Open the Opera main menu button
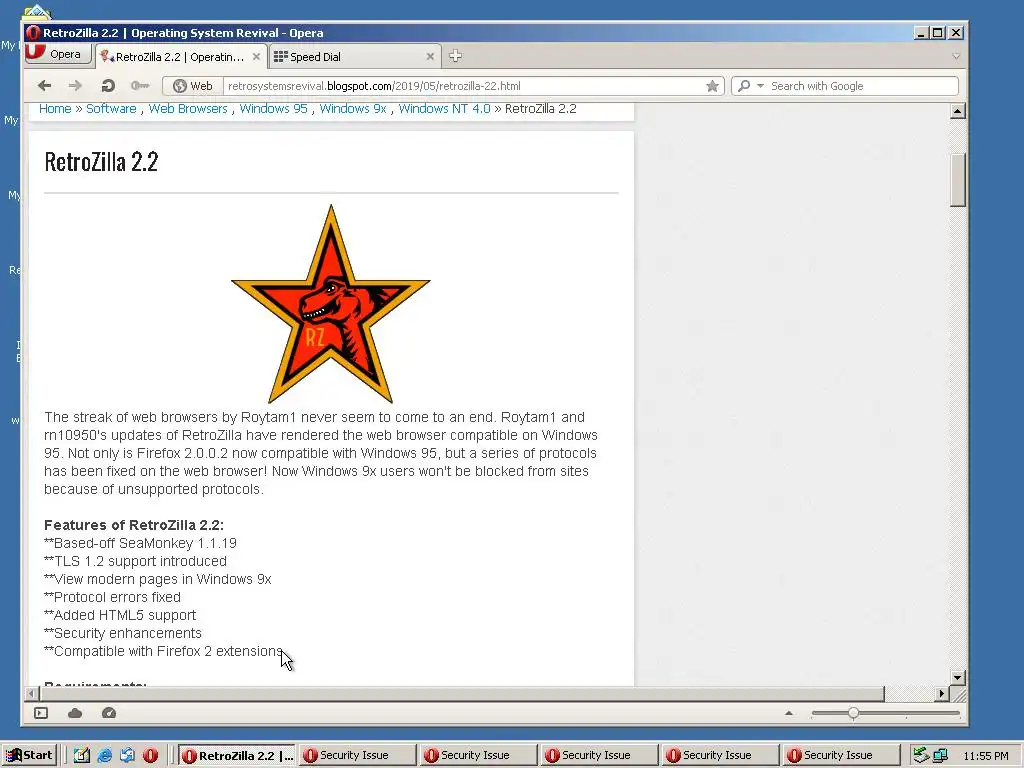Screen dimensions: 1024x768 tap(58, 54)
